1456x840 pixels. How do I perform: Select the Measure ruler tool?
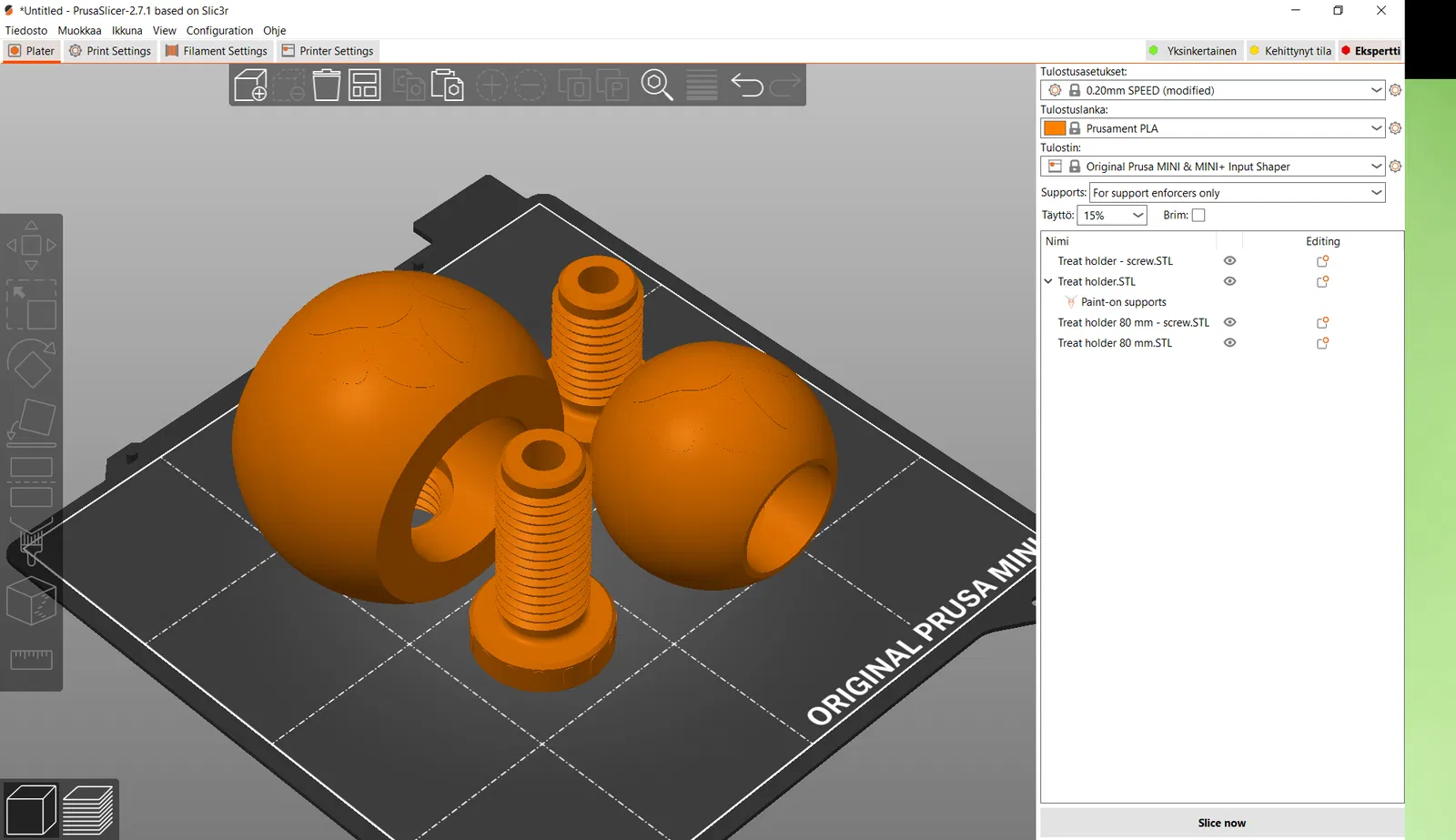pos(31,660)
